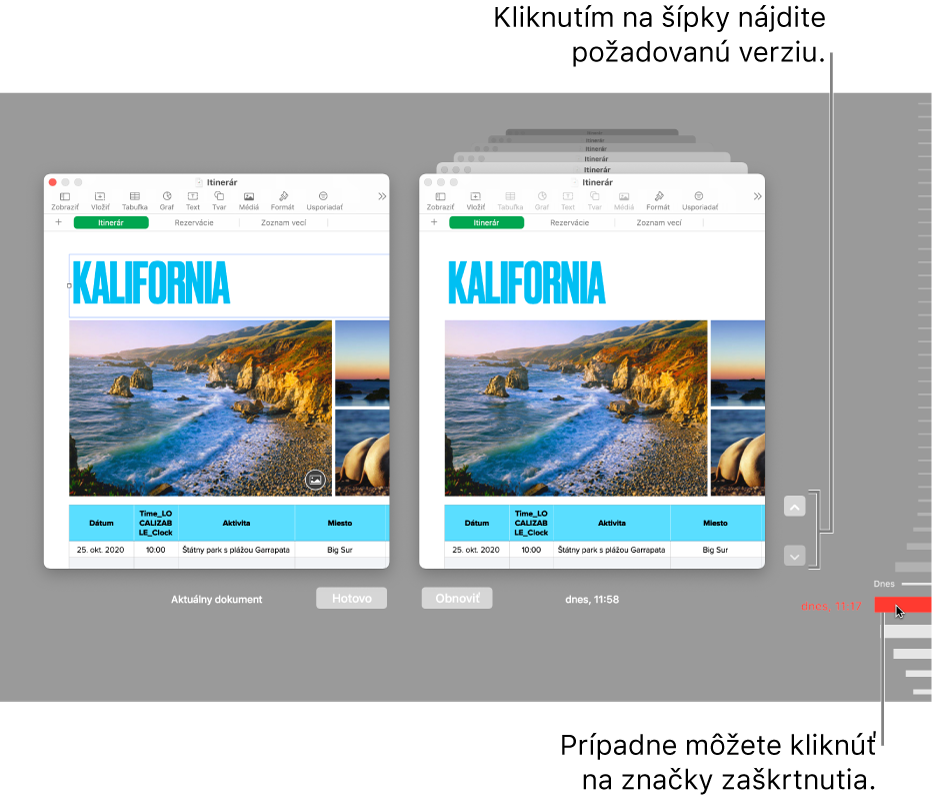Click the Tvar icon

[218, 197]
